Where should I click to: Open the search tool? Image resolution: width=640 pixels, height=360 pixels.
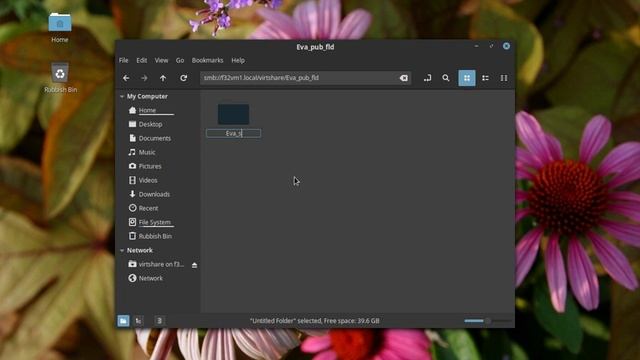[x=446, y=78]
